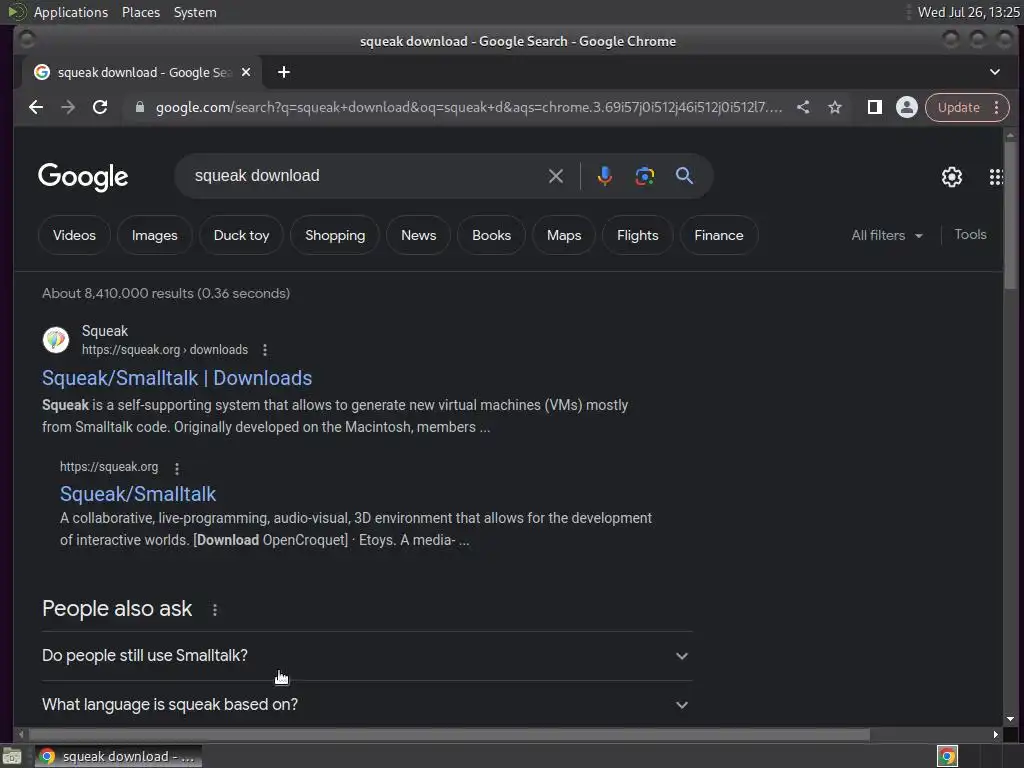Viewport: 1024px width, 768px height.
Task: Filter results by Videos
Action: point(74,235)
